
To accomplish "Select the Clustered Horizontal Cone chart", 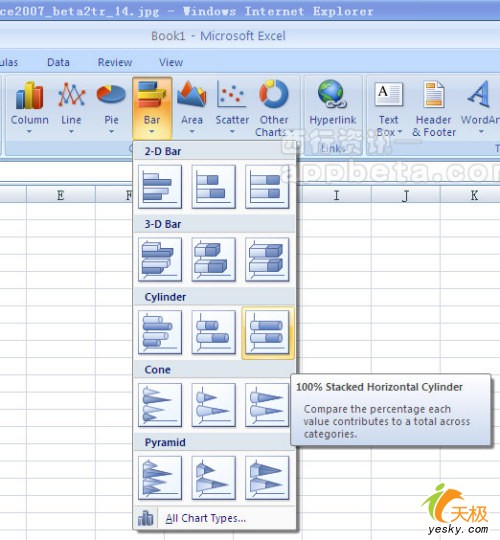I will (x=160, y=405).
